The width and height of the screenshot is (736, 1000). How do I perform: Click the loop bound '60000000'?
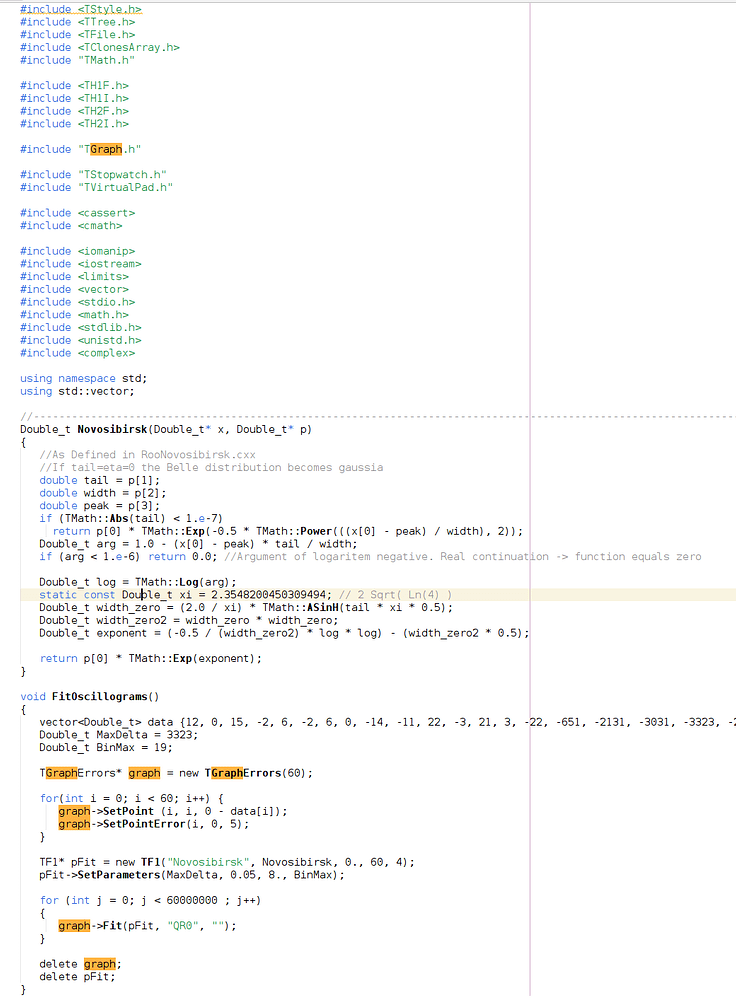[192, 901]
